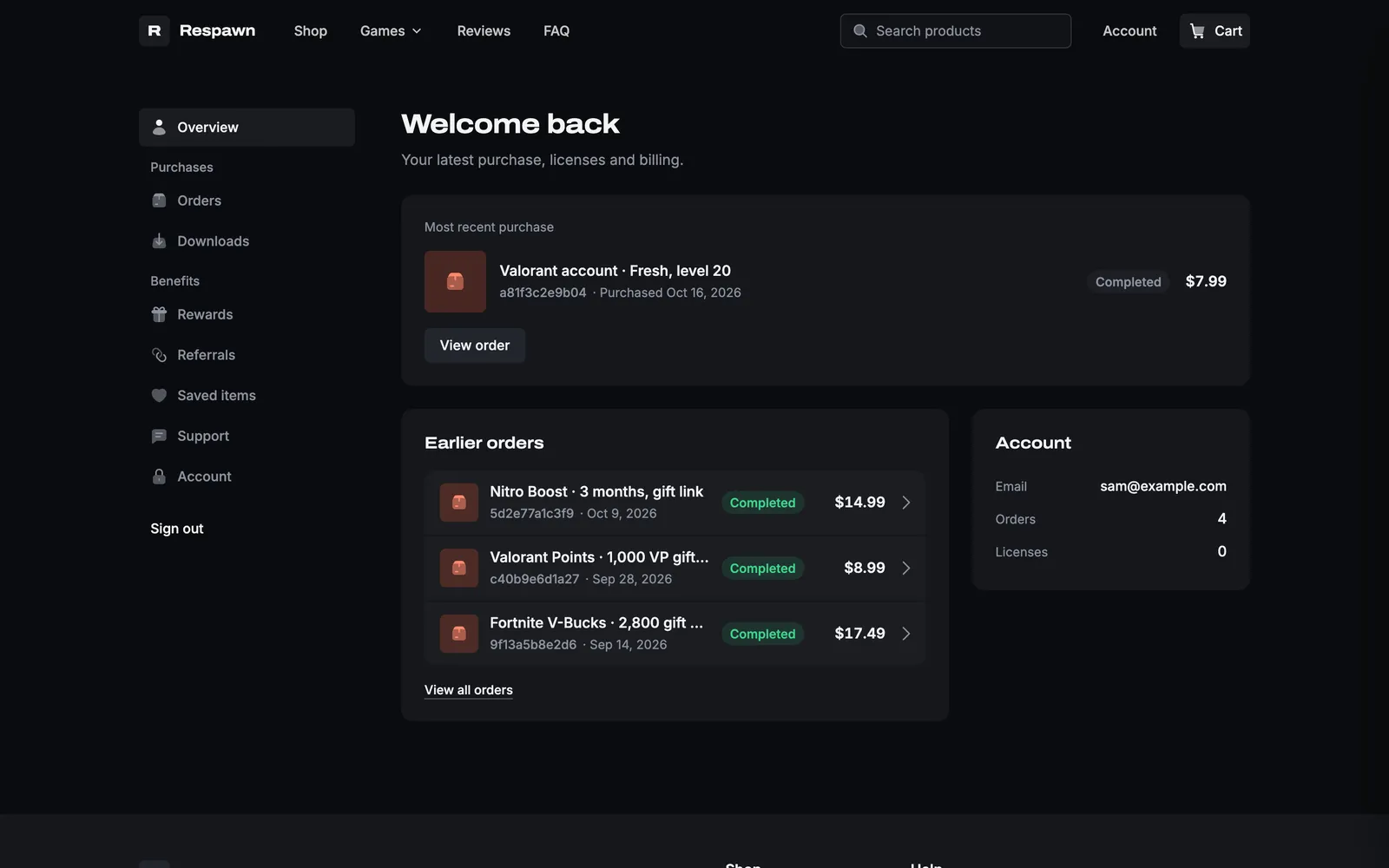Open the Reviews page
The height and width of the screenshot is (868, 1389).
(484, 30)
